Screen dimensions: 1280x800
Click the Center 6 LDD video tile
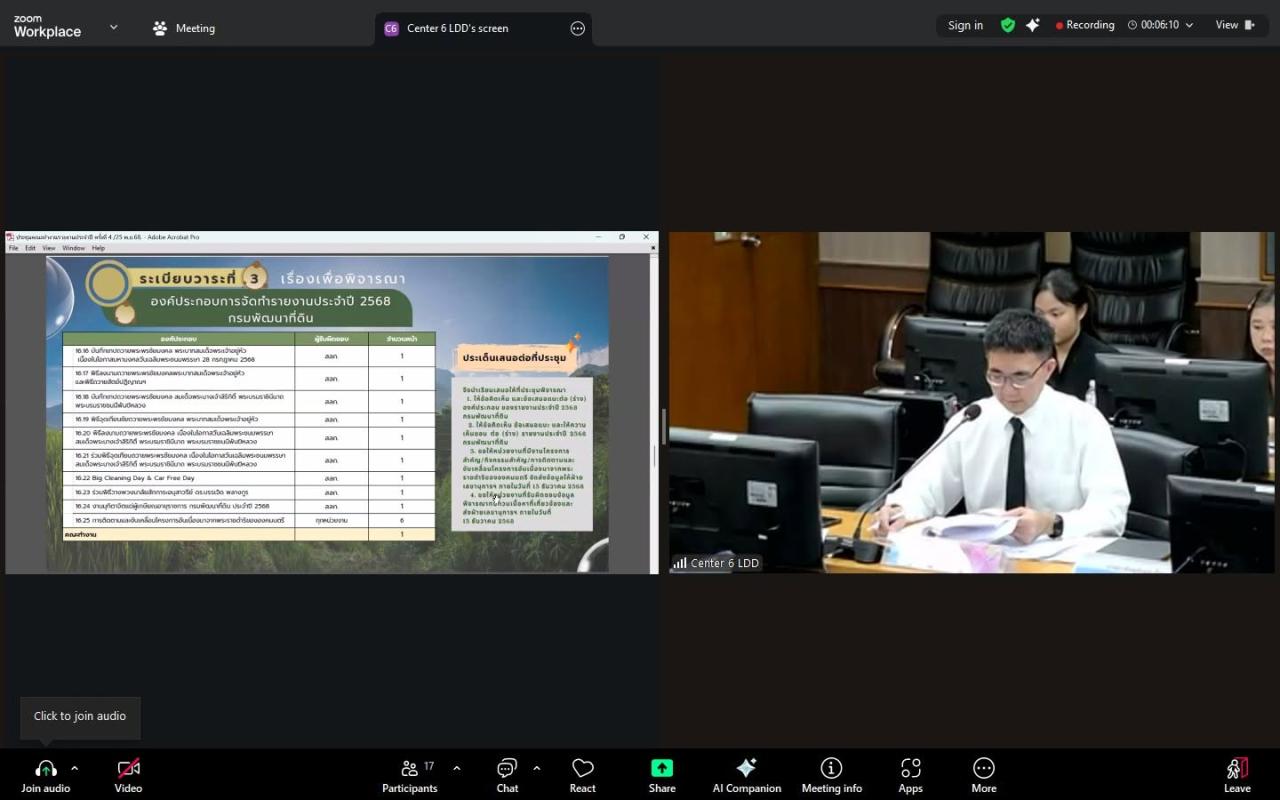(971, 402)
